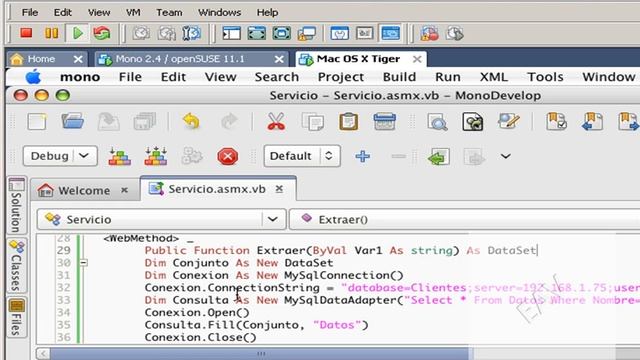Viewport: 640px width, 360px height.
Task: Open the Debug configuration dropdown
Action: click(60, 156)
